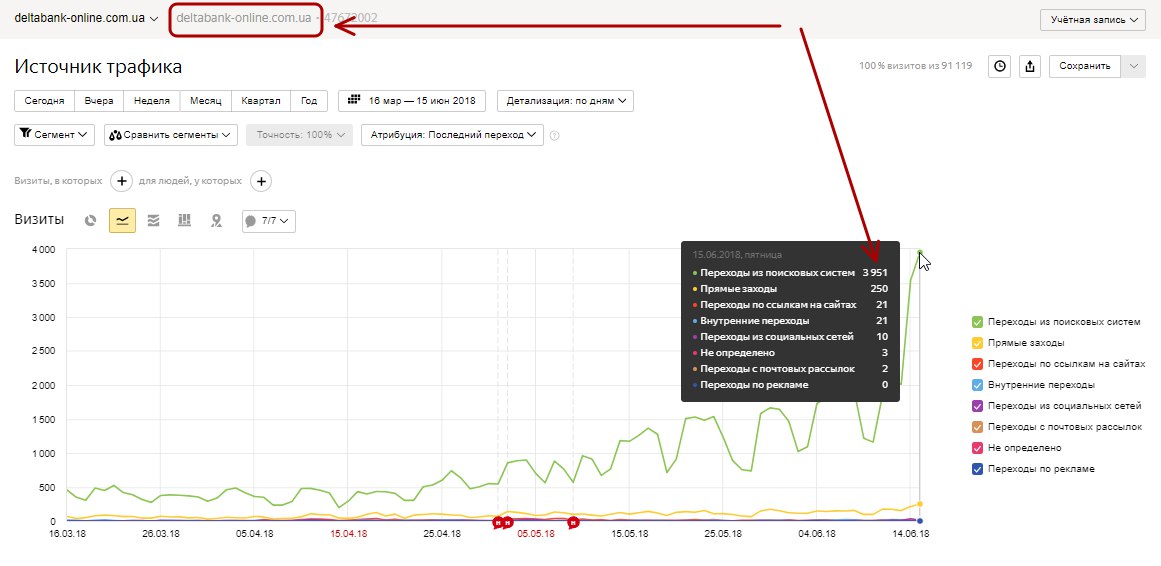Viewport: 1161px width, 566px height.
Task: Toggle the Переходы с почтовых рассылок checkbox
Action: coord(977,427)
